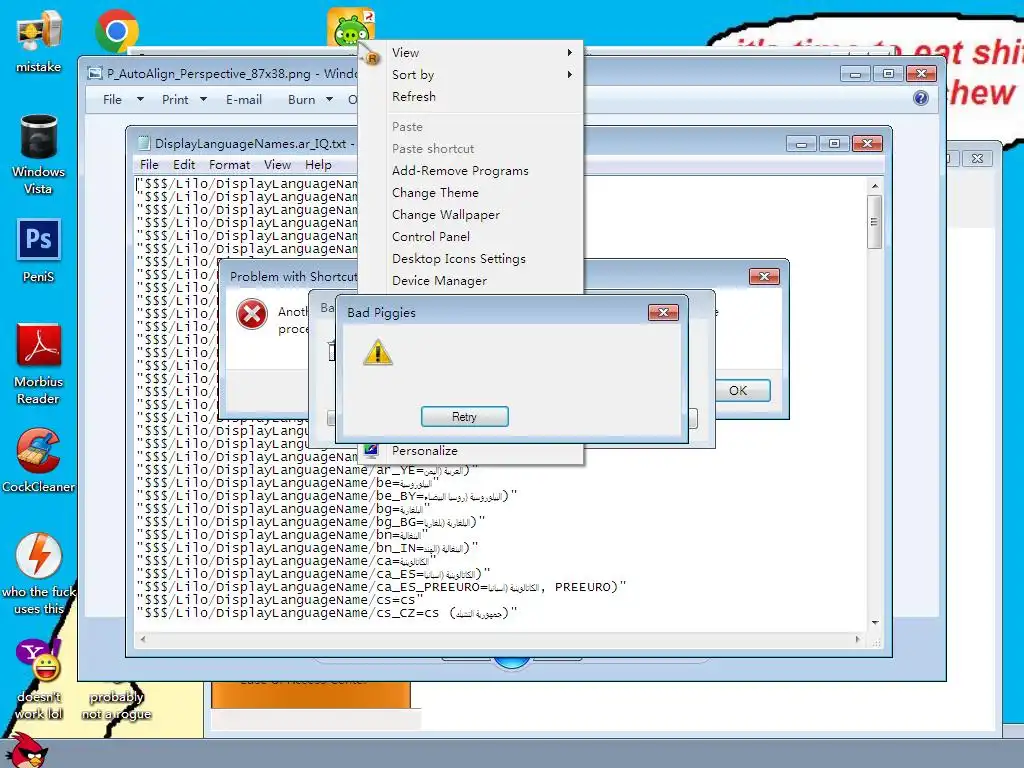Click Retry in Bad Piggies dialog
This screenshot has width=1024, height=768.
pyautogui.click(x=464, y=417)
